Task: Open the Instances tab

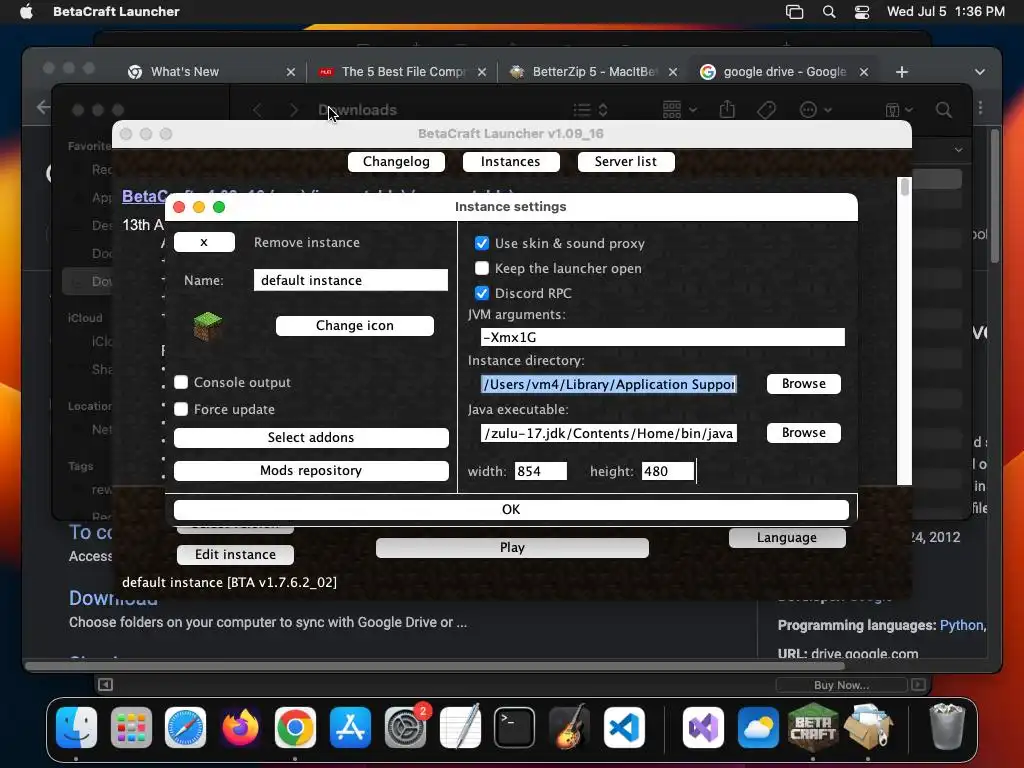Action: pyautogui.click(x=511, y=161)
